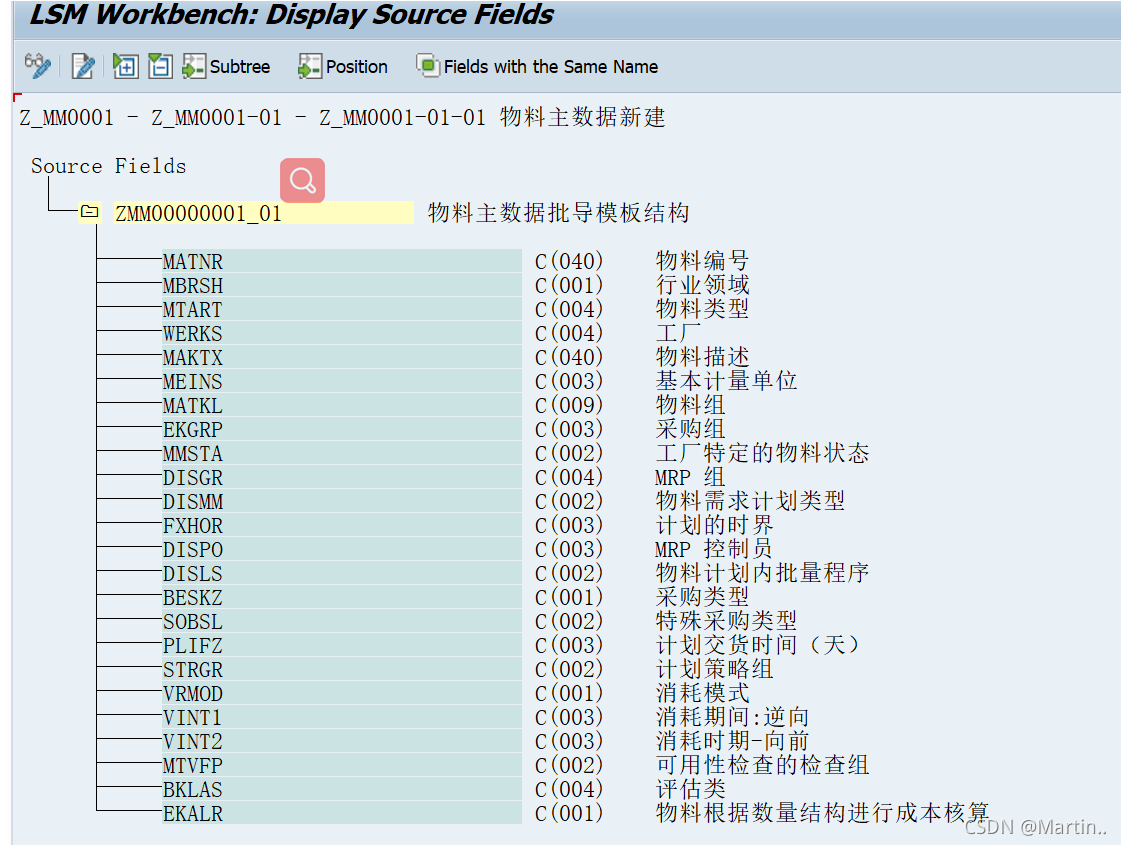Collapse the ZMM00000001_01 folder node

click(89, 212)
